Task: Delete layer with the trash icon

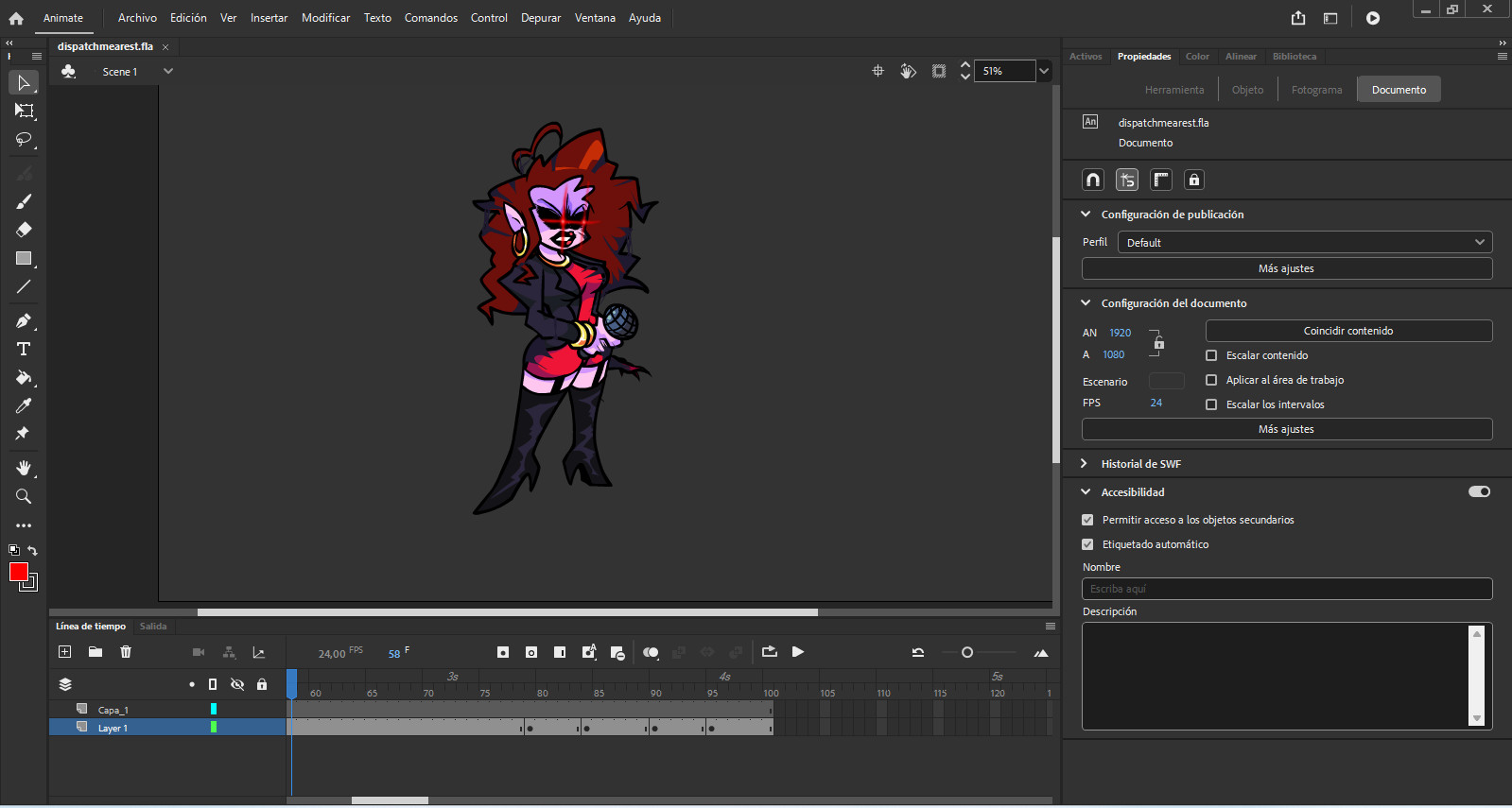Action: tap(126, 652)
